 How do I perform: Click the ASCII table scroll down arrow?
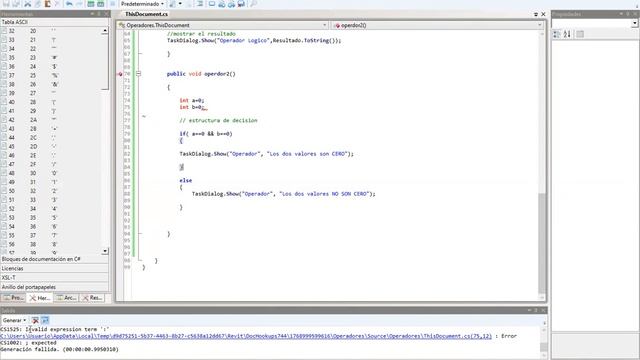coord(105,251)
